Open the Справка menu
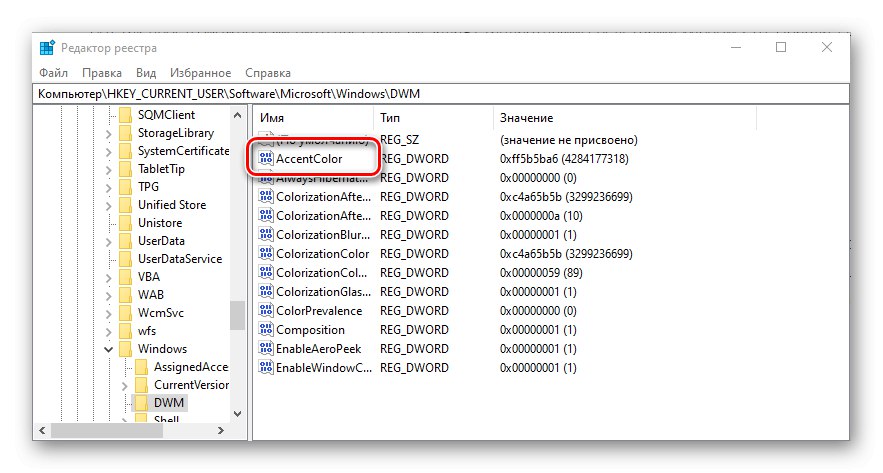 point(268,73)
